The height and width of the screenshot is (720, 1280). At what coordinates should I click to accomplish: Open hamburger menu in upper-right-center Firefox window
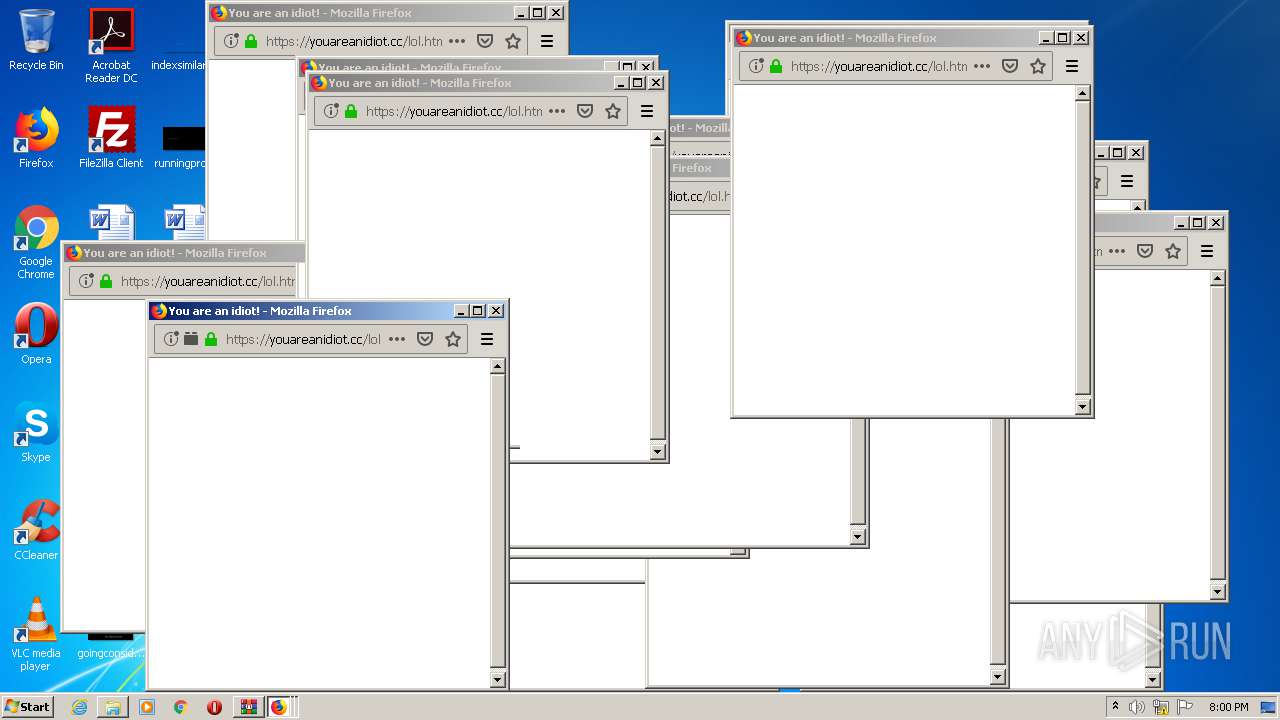click(1072, 66)
